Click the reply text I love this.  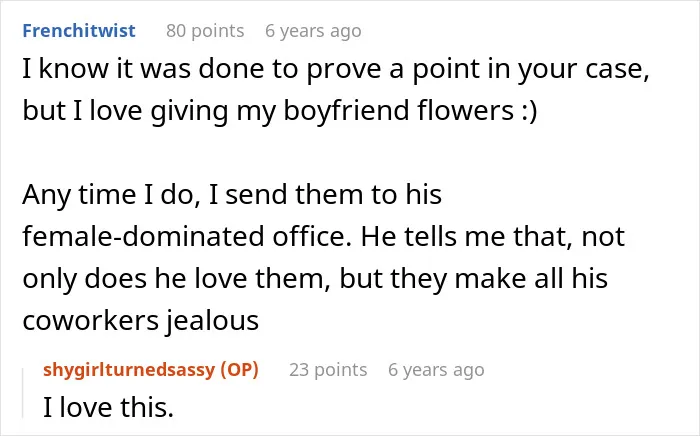pyautogui.click(x=108, y=407)
